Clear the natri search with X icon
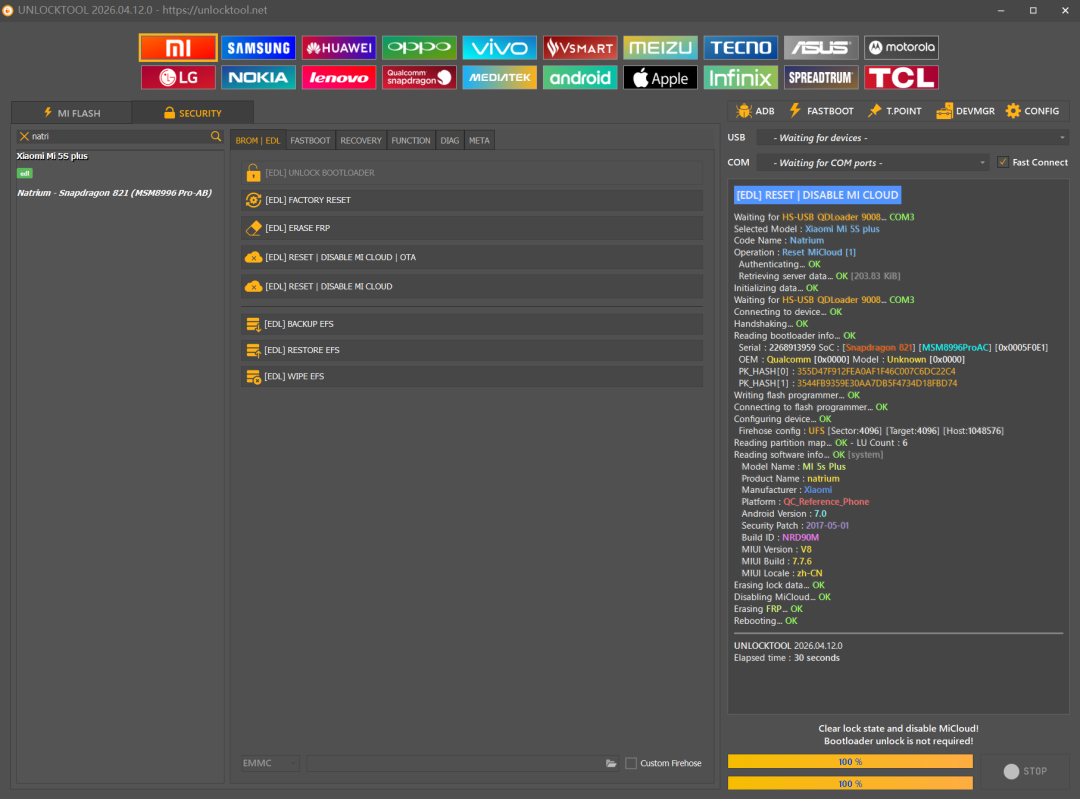 24,136
